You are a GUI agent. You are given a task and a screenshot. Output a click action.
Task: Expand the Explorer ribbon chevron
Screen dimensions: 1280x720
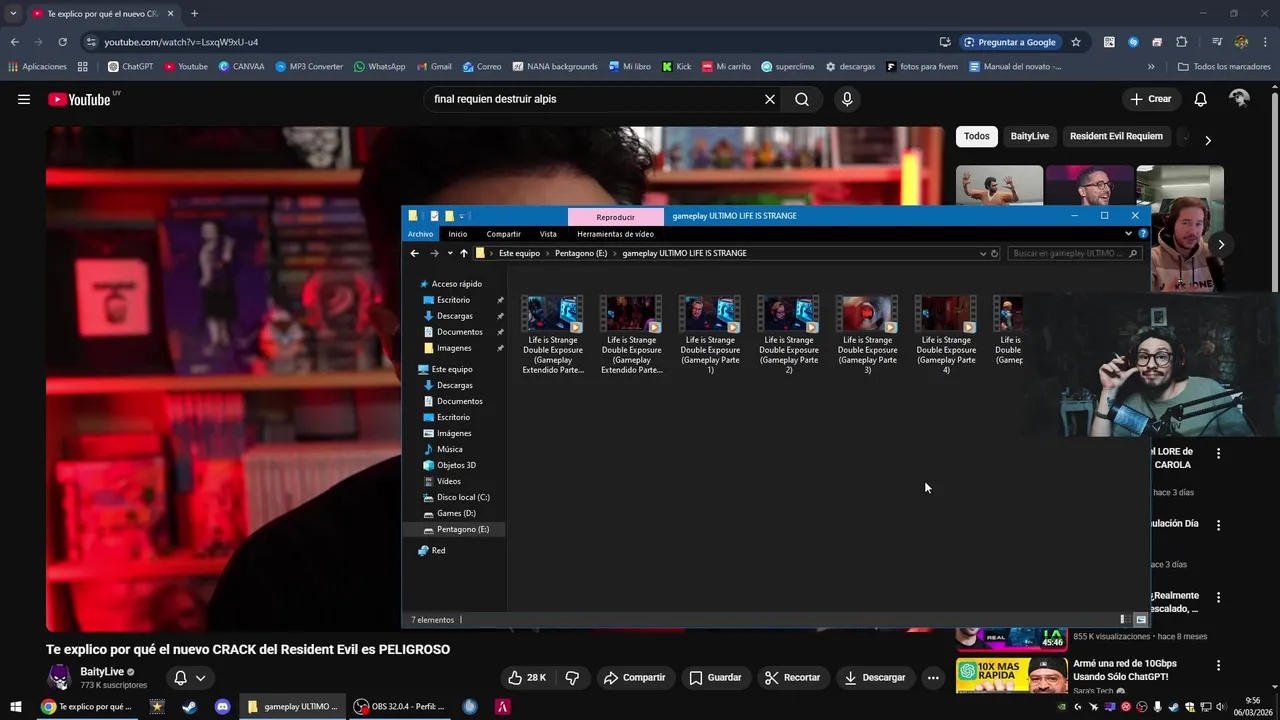point(1129,234)
